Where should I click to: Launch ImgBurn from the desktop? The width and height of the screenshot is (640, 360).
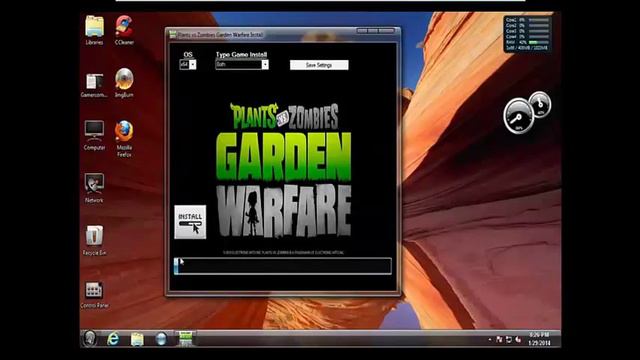124,83
